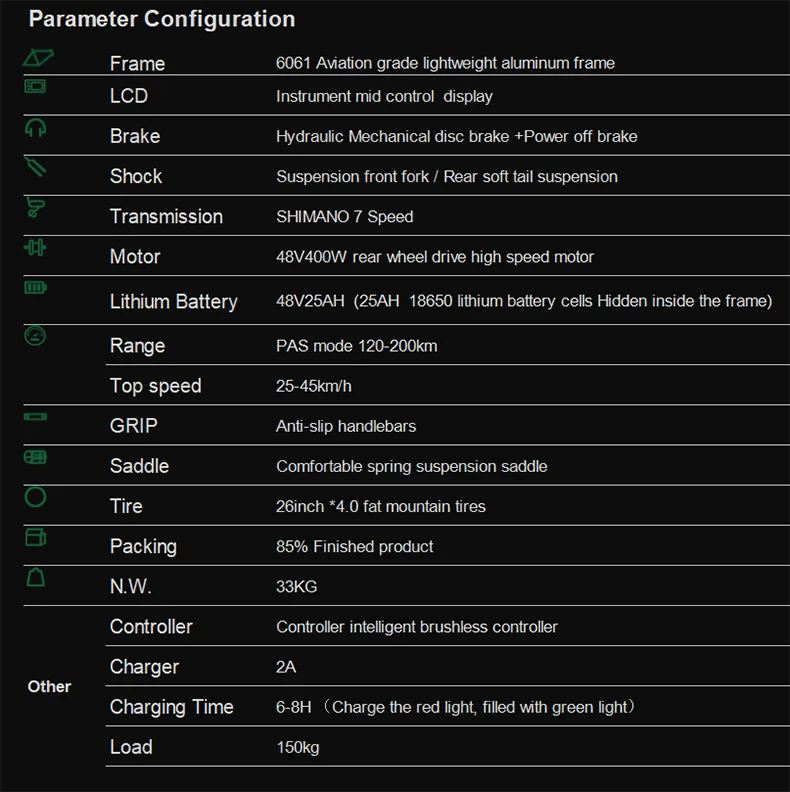The height and width of the screenshot is (792, 790).
Task: Click the green battery icon
Action: point(36,288)
